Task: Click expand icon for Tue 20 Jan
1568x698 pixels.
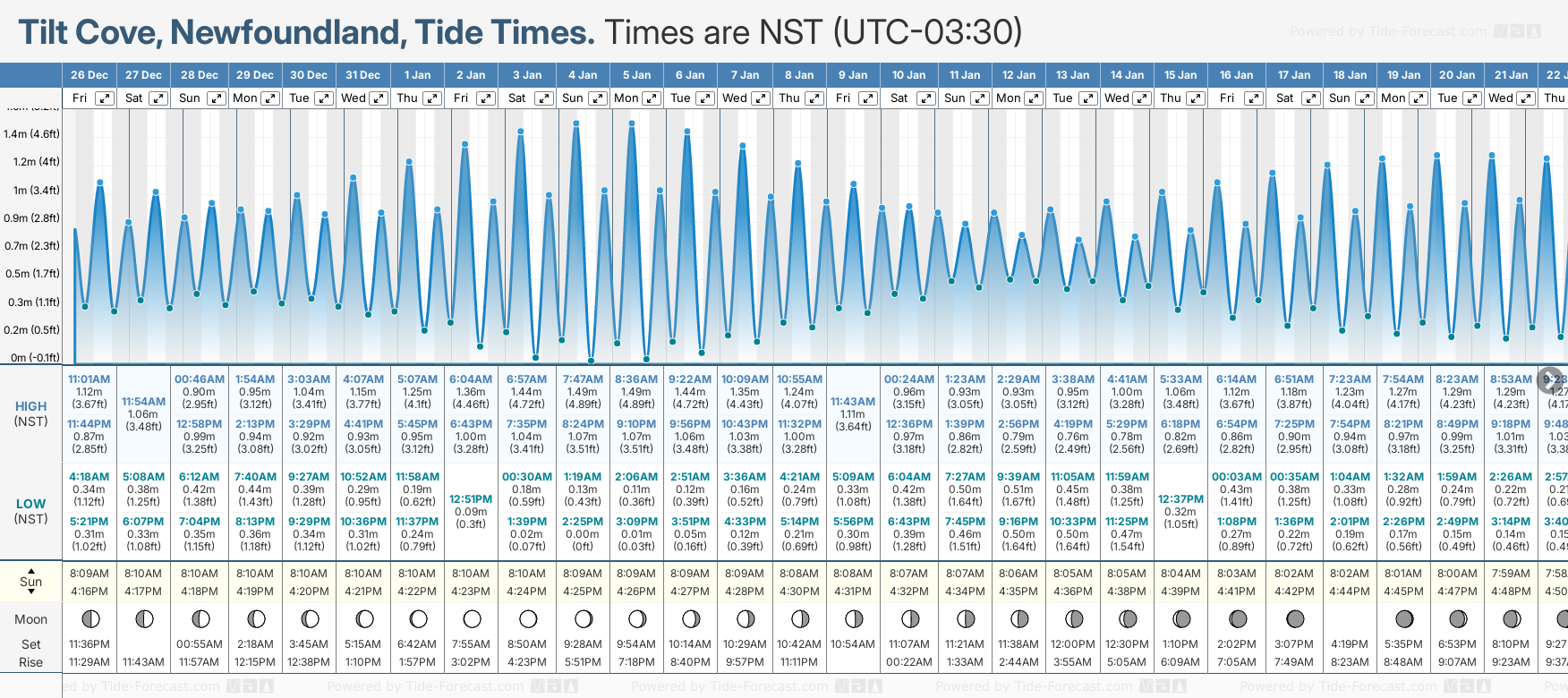Action: 1472,98
